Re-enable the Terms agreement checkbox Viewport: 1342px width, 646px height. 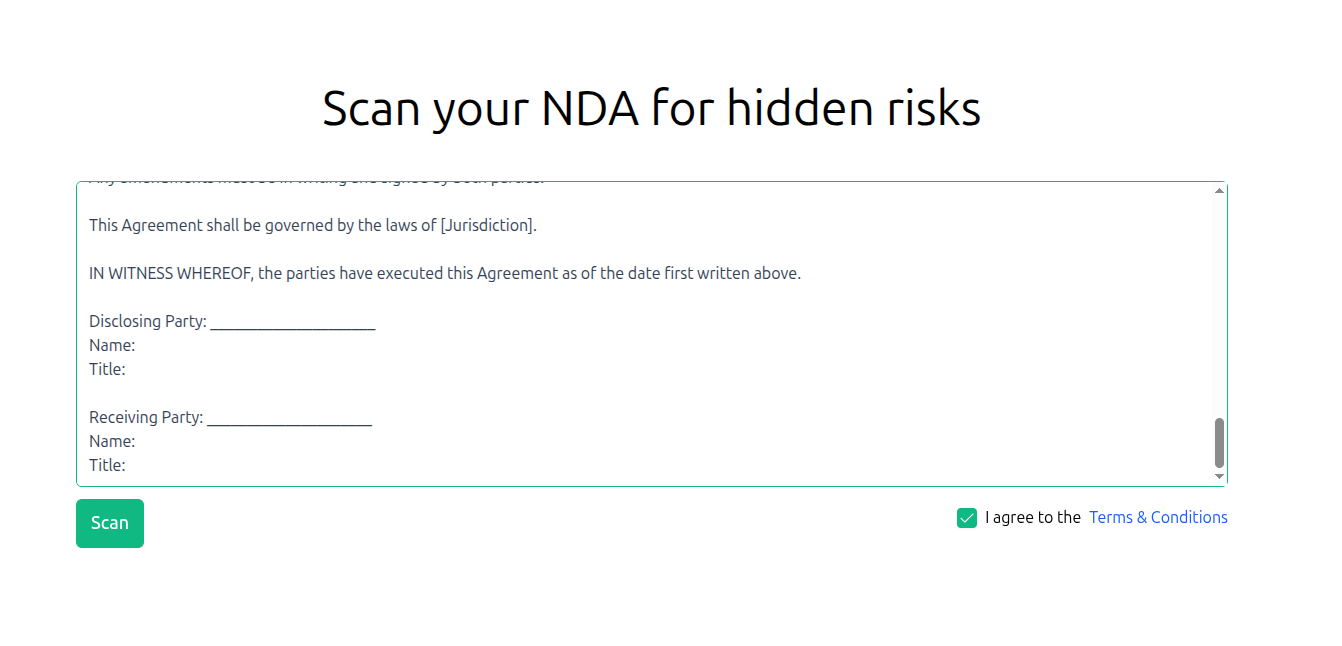(966, 518)
